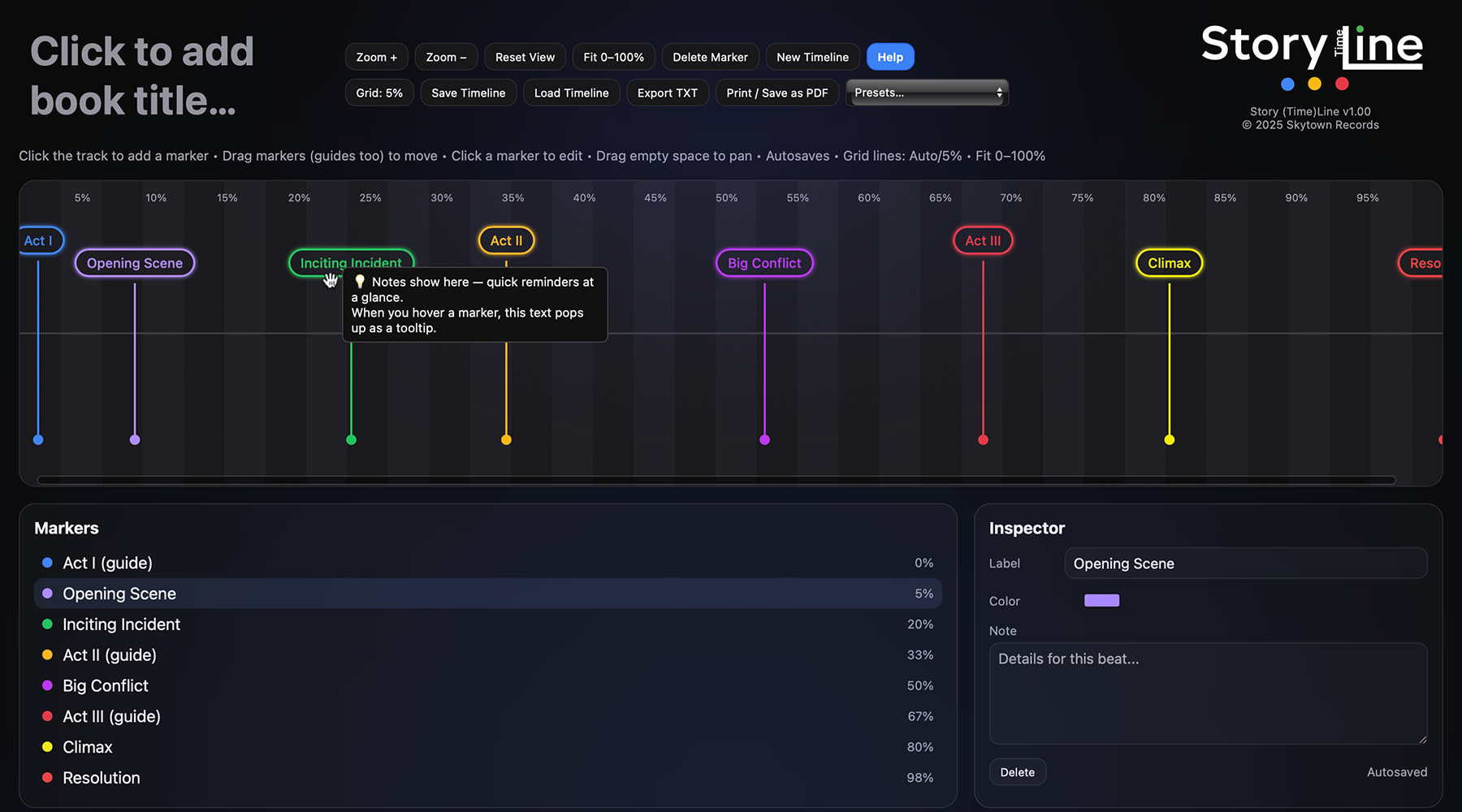Select Act III (guide) in Markers list

click(111, 716)
